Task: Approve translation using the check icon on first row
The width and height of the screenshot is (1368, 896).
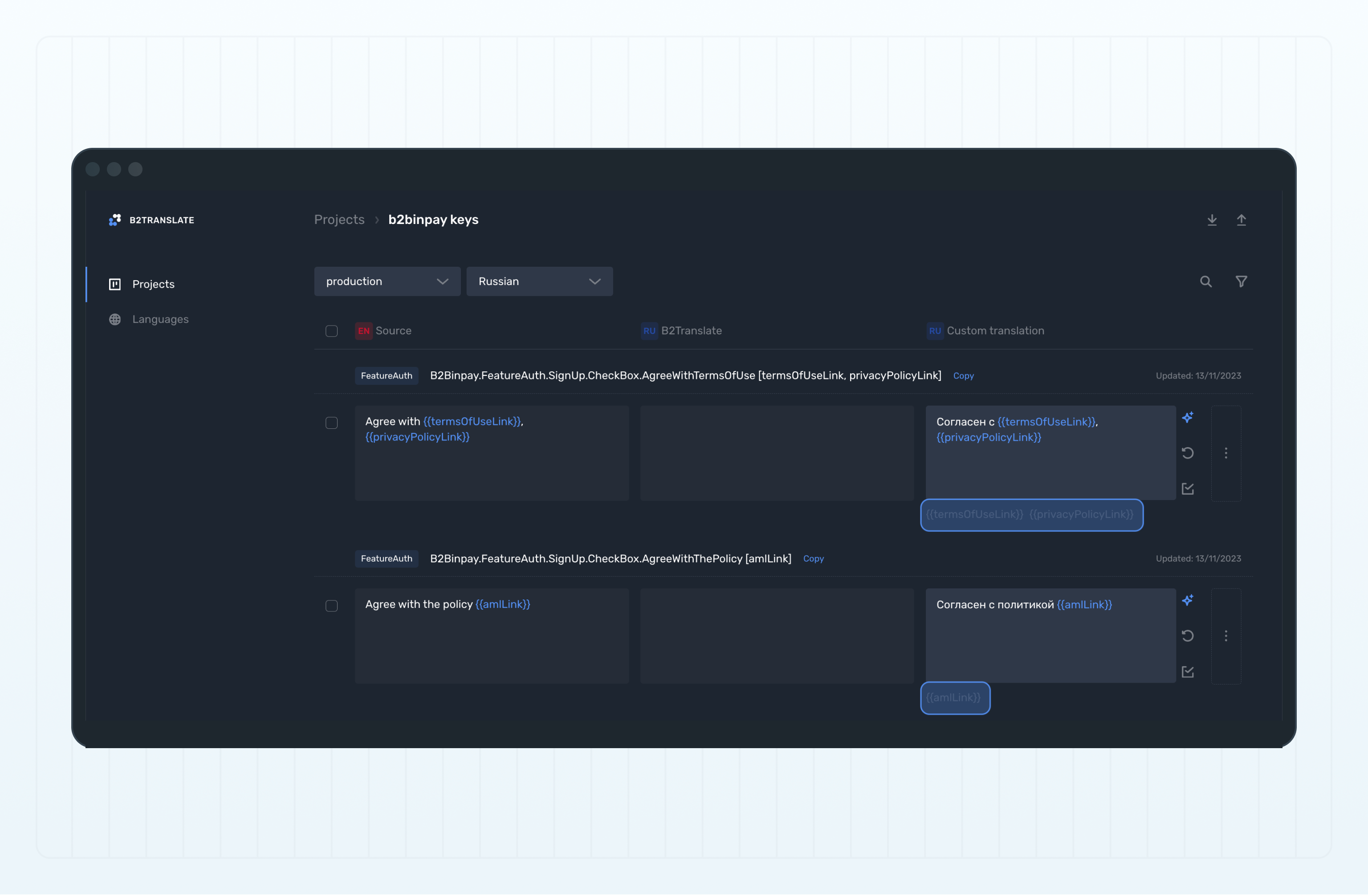Action: coord(1189,489)
